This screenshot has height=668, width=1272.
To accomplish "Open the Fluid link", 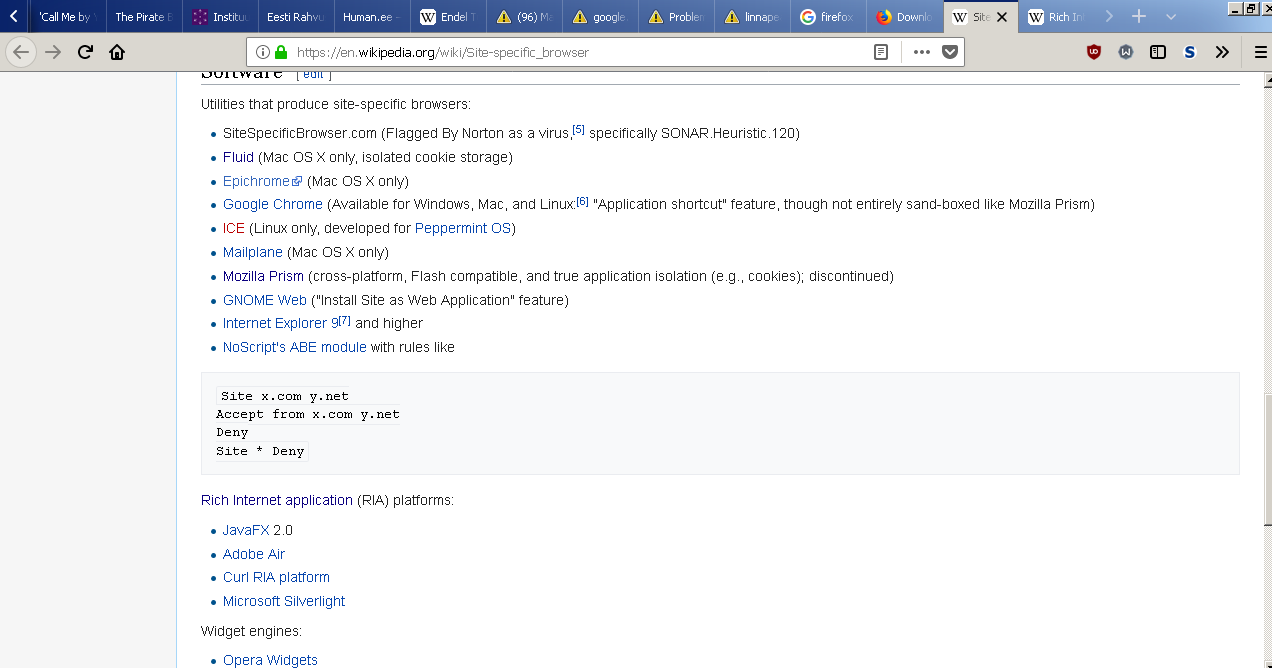I will coord(238,157).
